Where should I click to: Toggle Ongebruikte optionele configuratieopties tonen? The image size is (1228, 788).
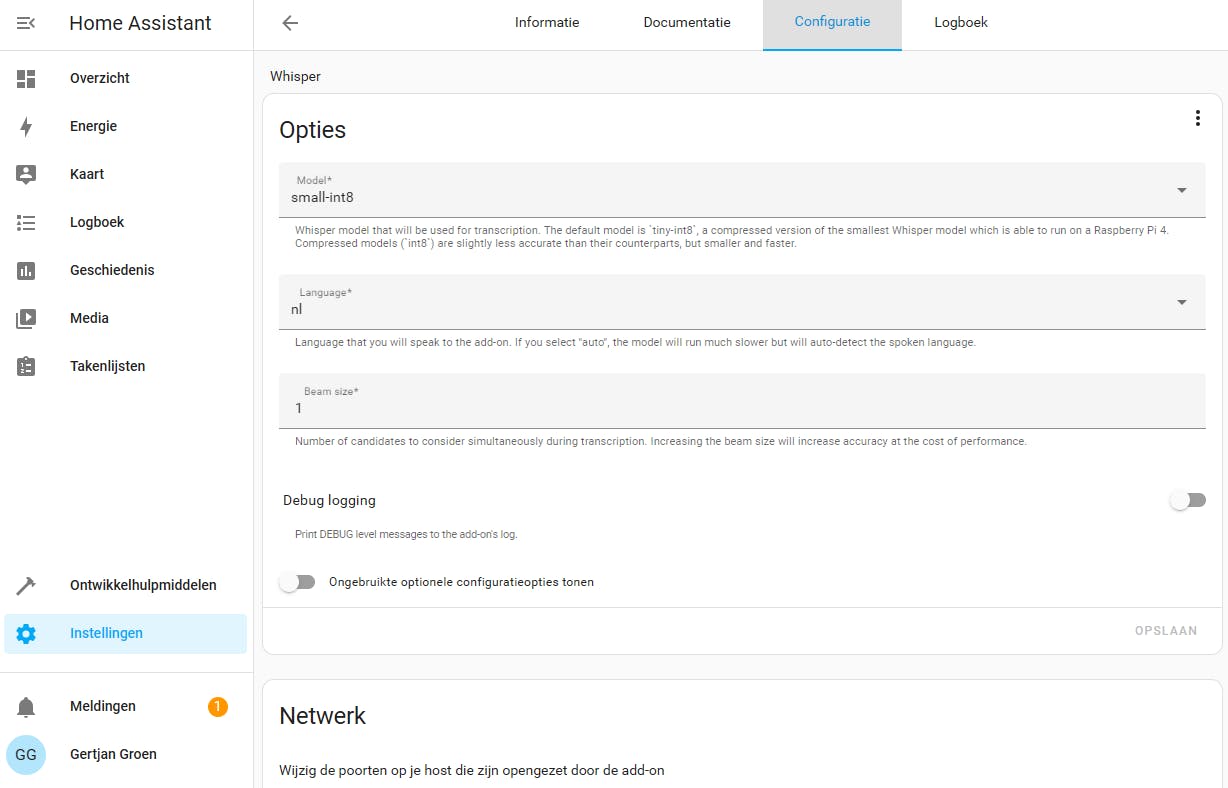pos(297,582)
